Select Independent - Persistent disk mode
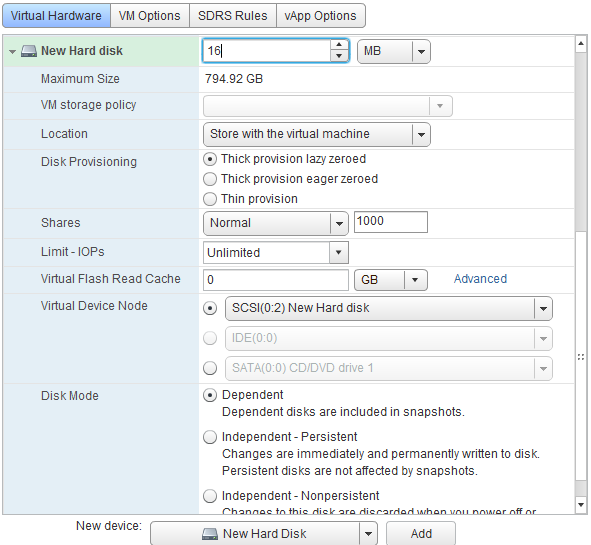This screenshot has height=545, width=591. click(210, 437)
